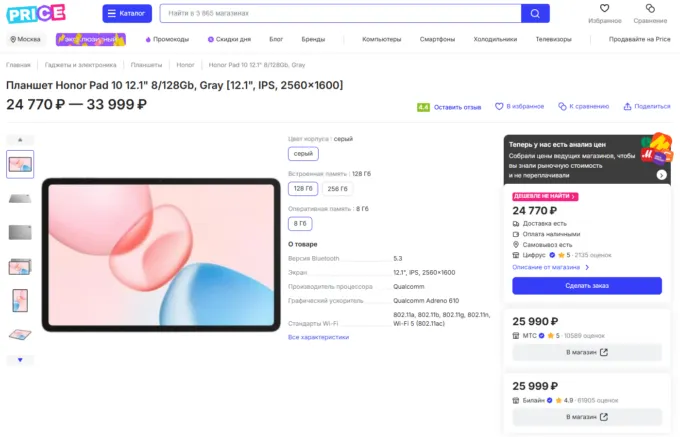
Task: Show next thumbnails with down arrow
Action: 20,360
